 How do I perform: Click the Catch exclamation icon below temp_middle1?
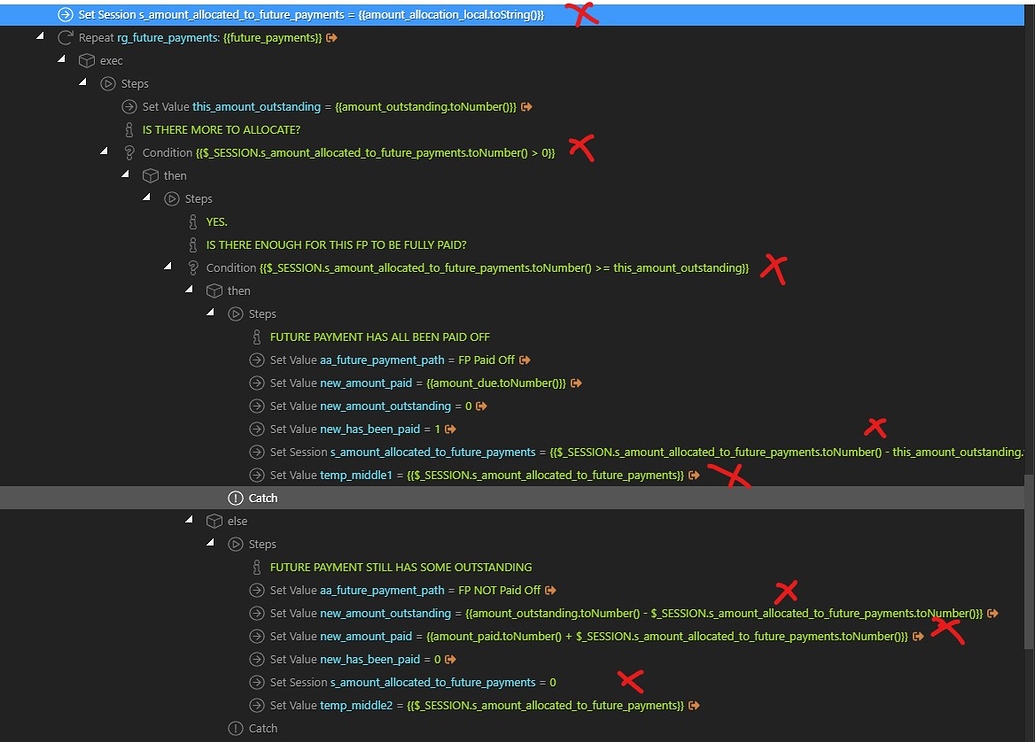coord(236,497)
